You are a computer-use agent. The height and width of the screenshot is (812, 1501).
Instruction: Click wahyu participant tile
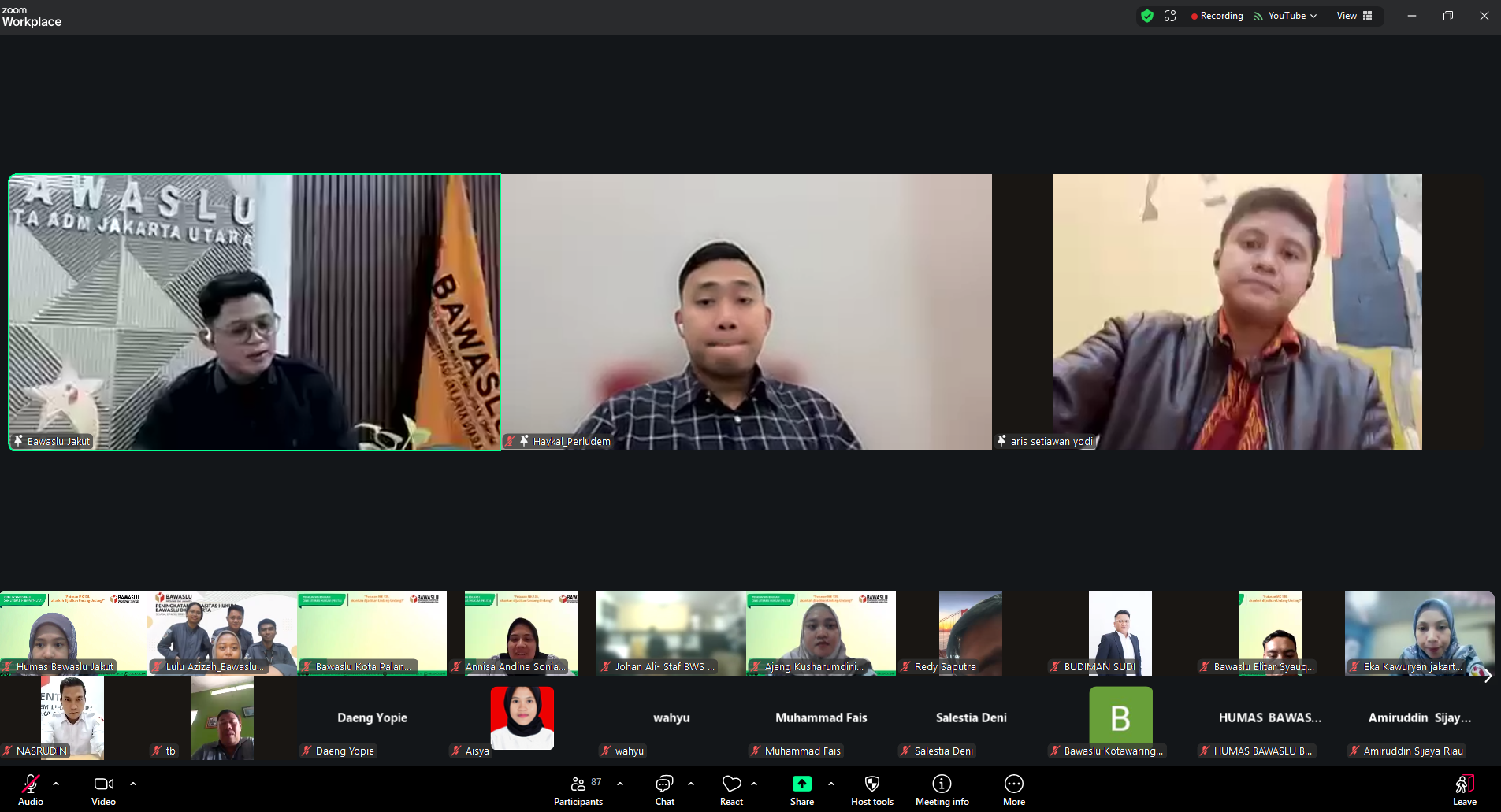point(671,718)
